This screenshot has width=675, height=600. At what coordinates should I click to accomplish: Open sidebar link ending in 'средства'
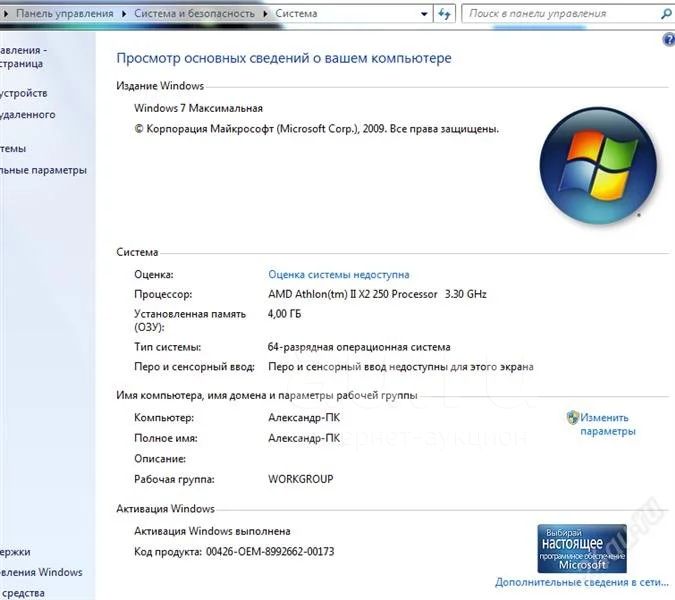[22, 593]
